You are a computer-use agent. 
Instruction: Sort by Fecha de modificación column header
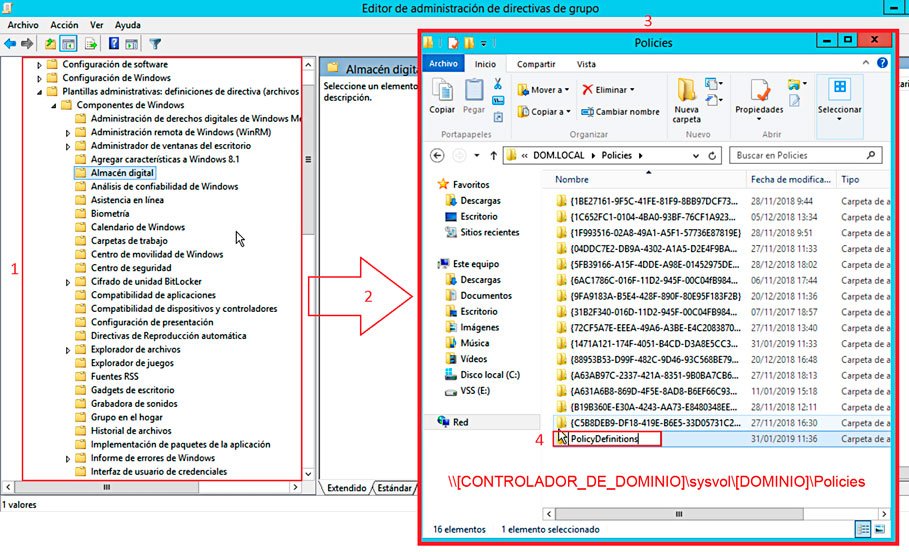791,179
